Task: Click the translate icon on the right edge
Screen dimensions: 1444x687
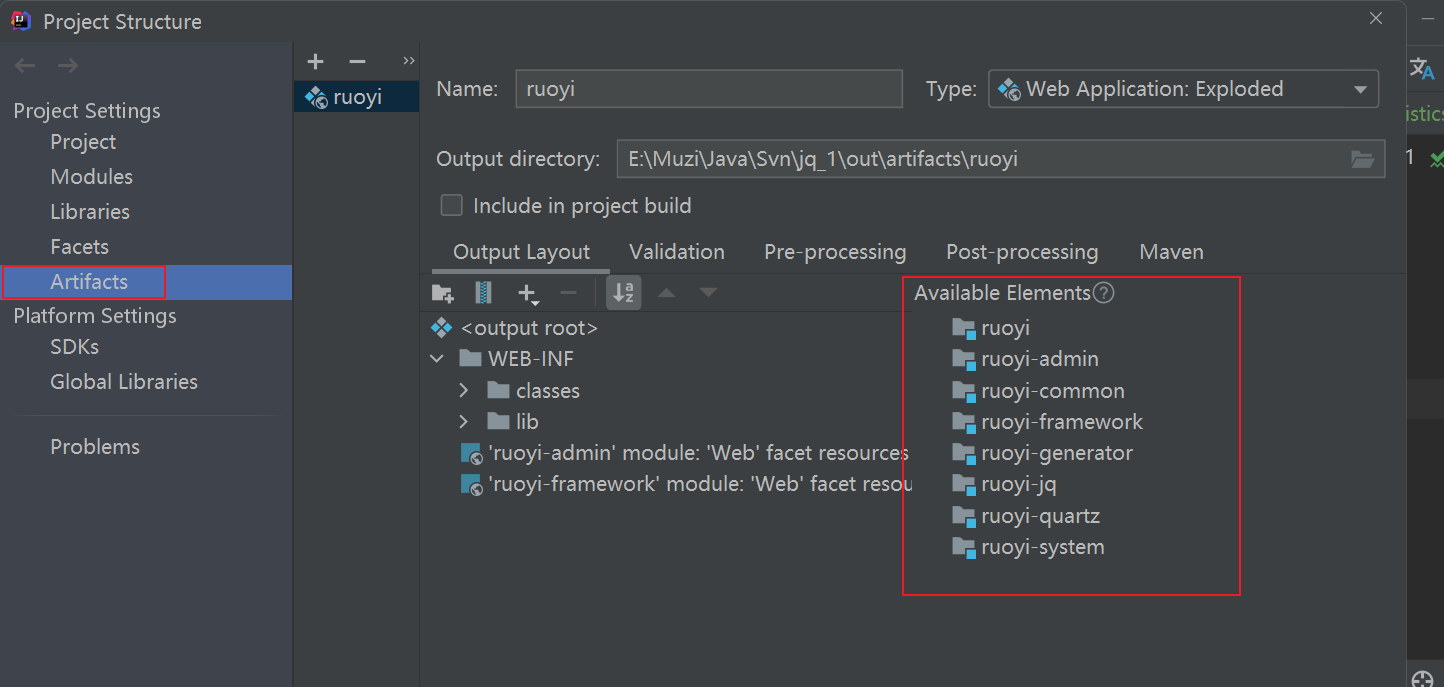Action: coord(1421,67)
